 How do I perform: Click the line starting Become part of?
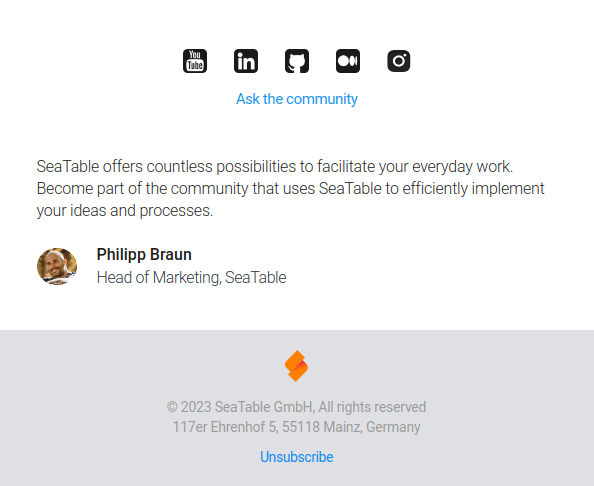(291, 189)
